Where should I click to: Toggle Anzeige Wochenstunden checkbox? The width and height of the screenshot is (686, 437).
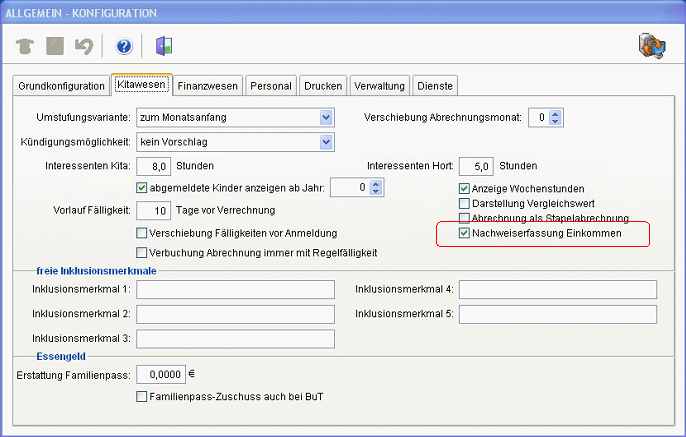click(x=464, y=188)
